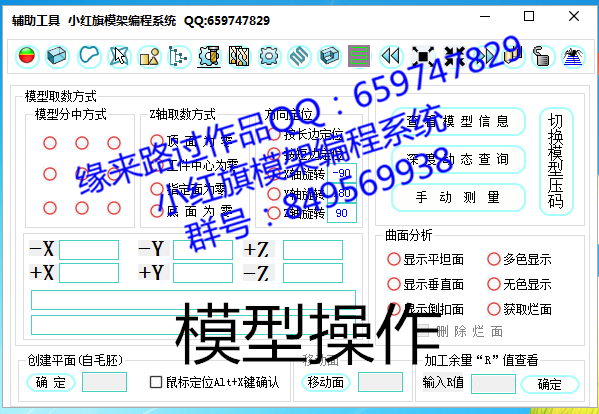Click the collapse inward arrows icon
The height and width of the screenshot is (414, 599).
455,56
